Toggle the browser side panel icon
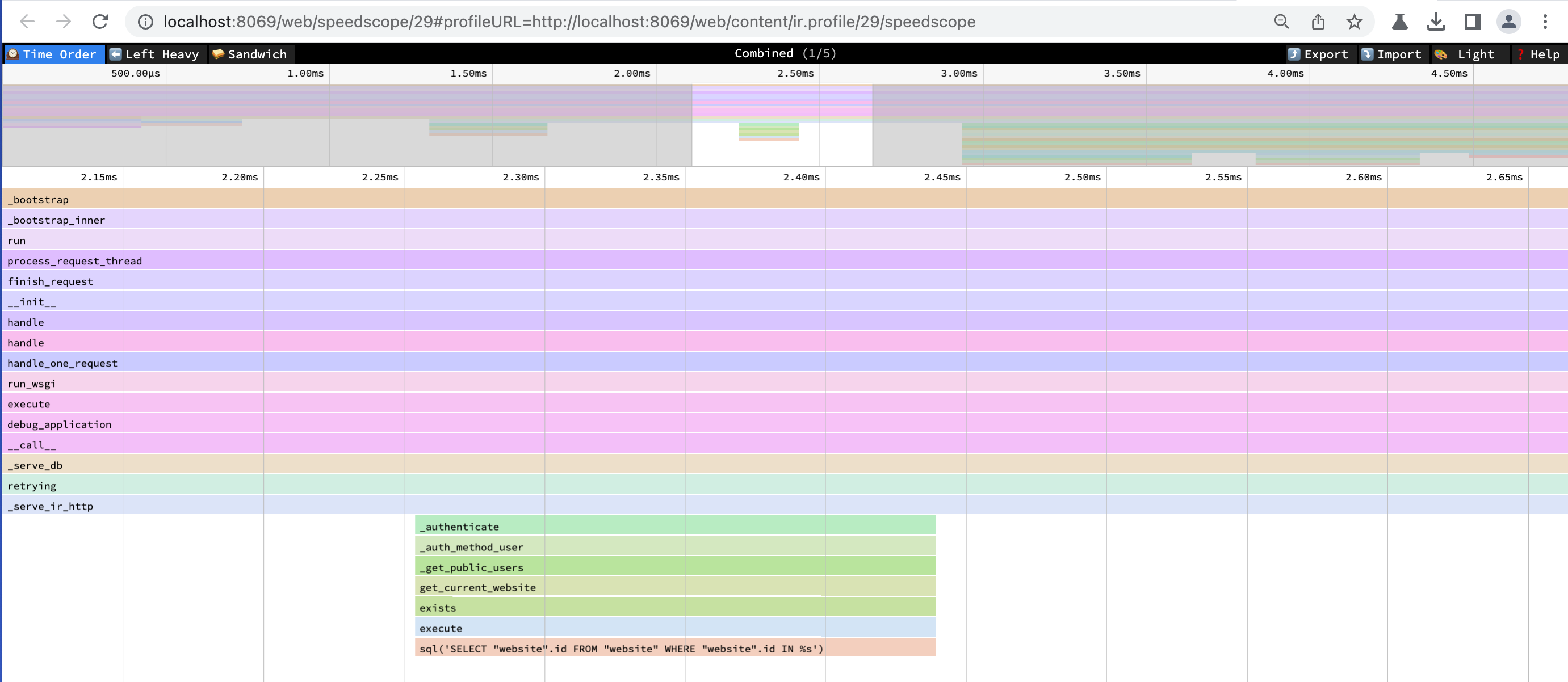 pos(1473,22)
